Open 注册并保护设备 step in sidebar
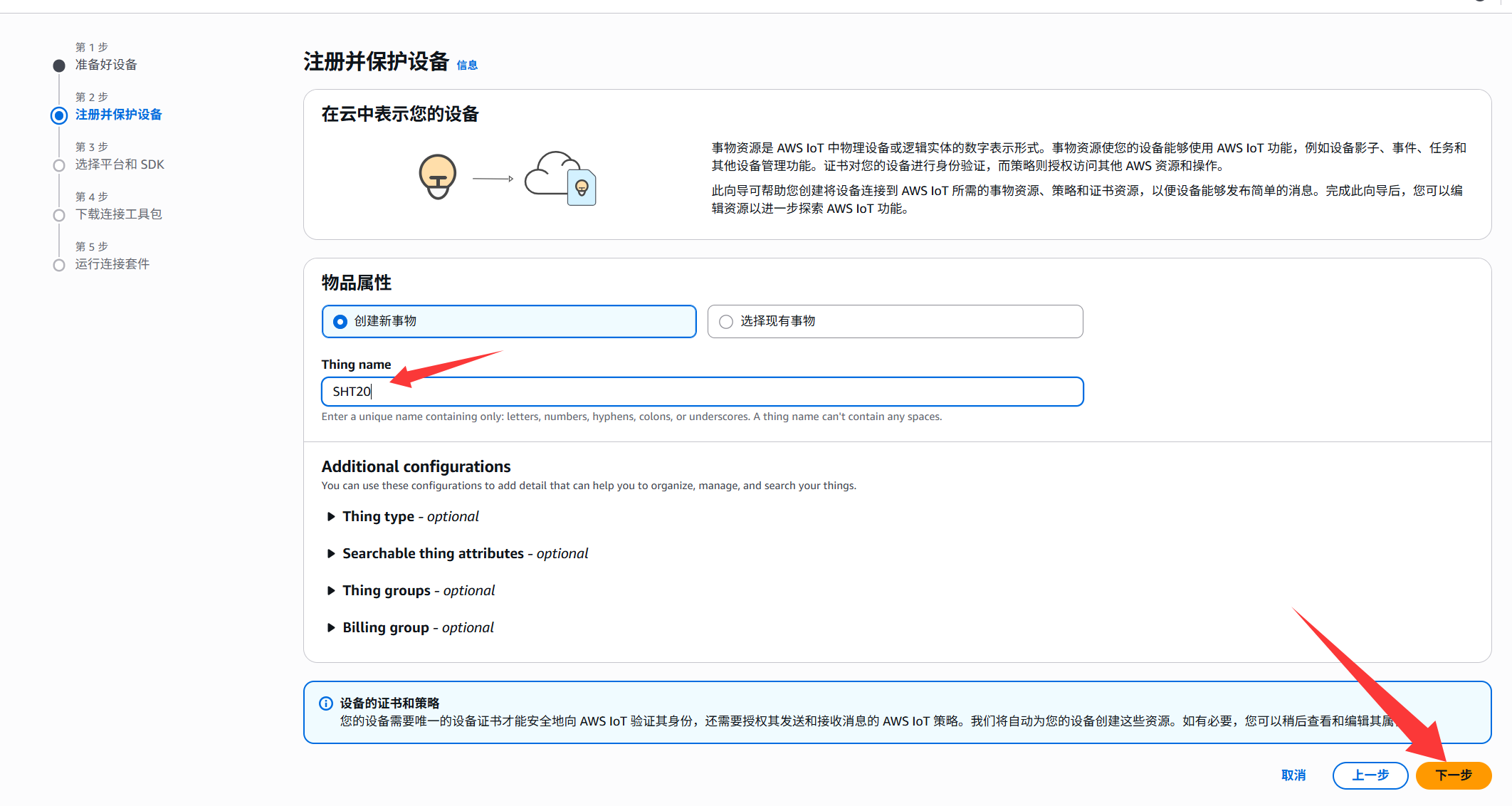This screenshot has width=1512, height=806. [118, 115]
